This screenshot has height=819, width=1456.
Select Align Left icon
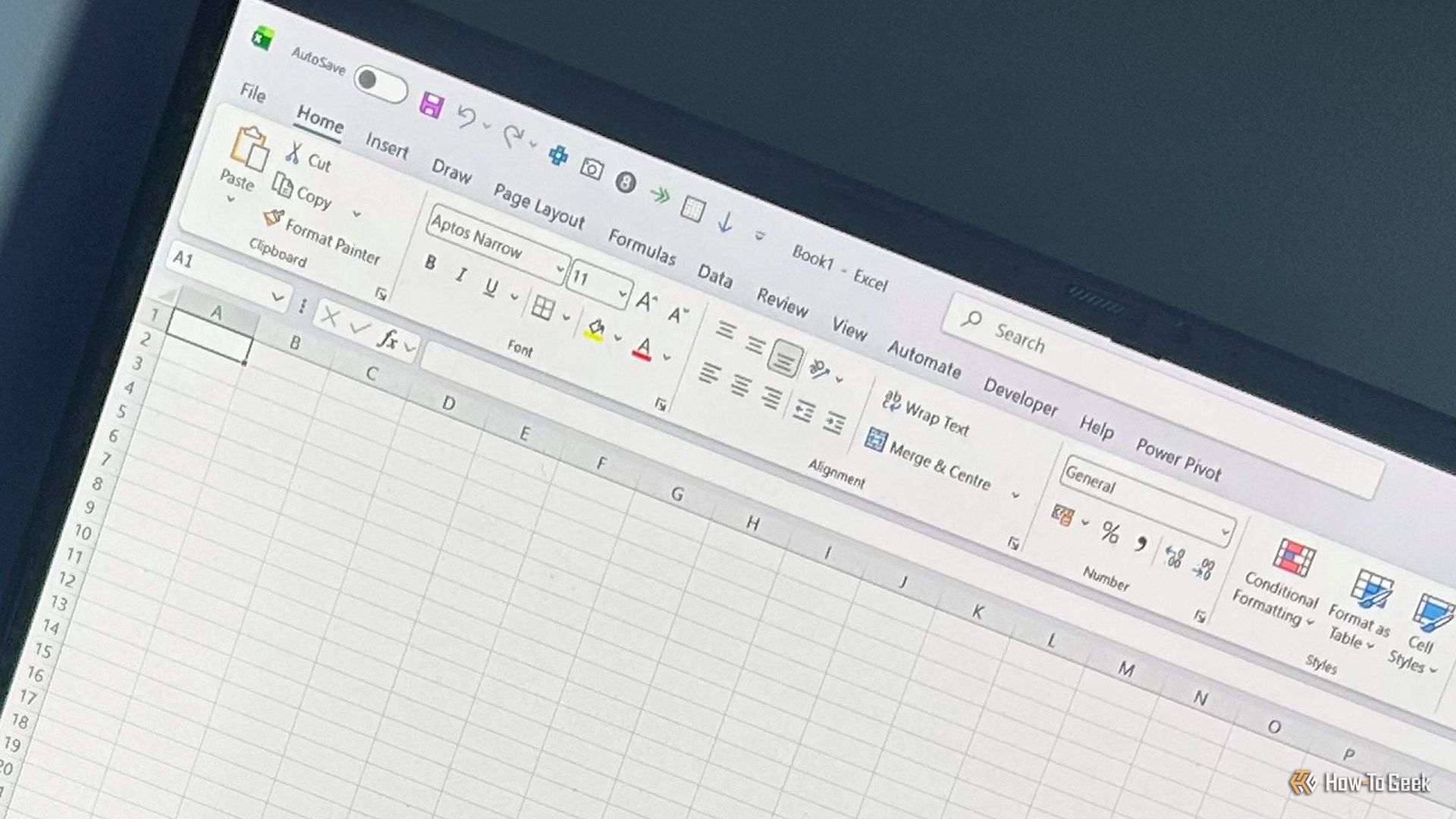coord(709,373)
